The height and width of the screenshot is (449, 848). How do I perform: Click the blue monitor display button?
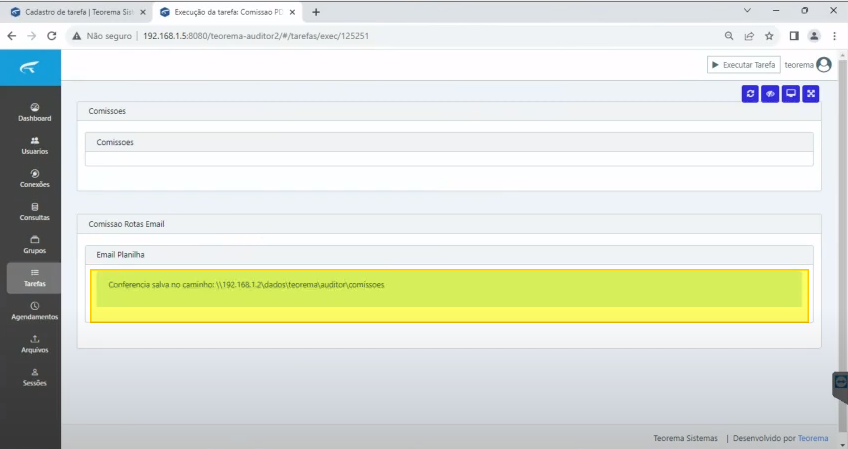click(791, 94)
